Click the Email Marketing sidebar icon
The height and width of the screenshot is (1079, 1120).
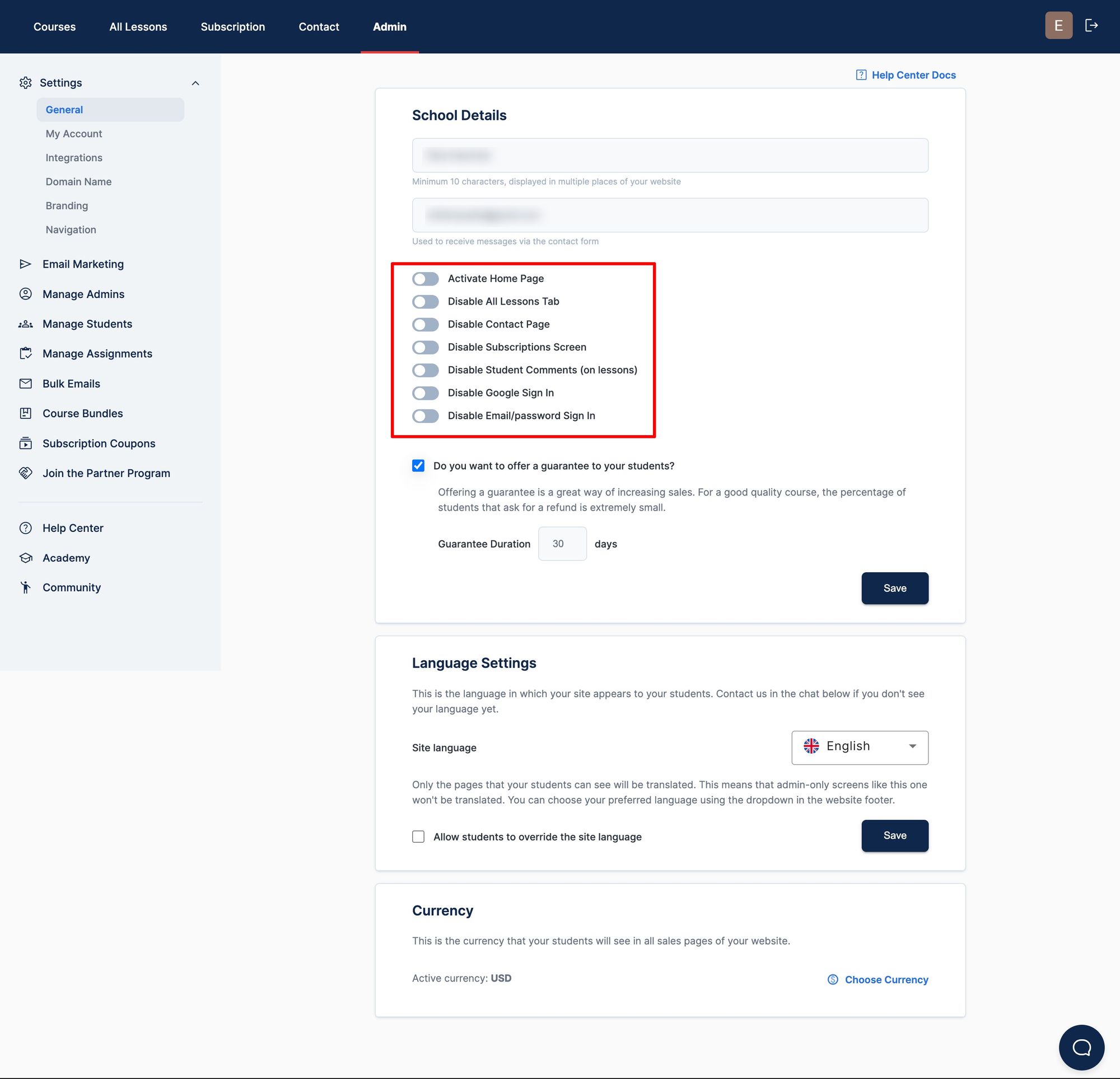(x=25, y=263)
